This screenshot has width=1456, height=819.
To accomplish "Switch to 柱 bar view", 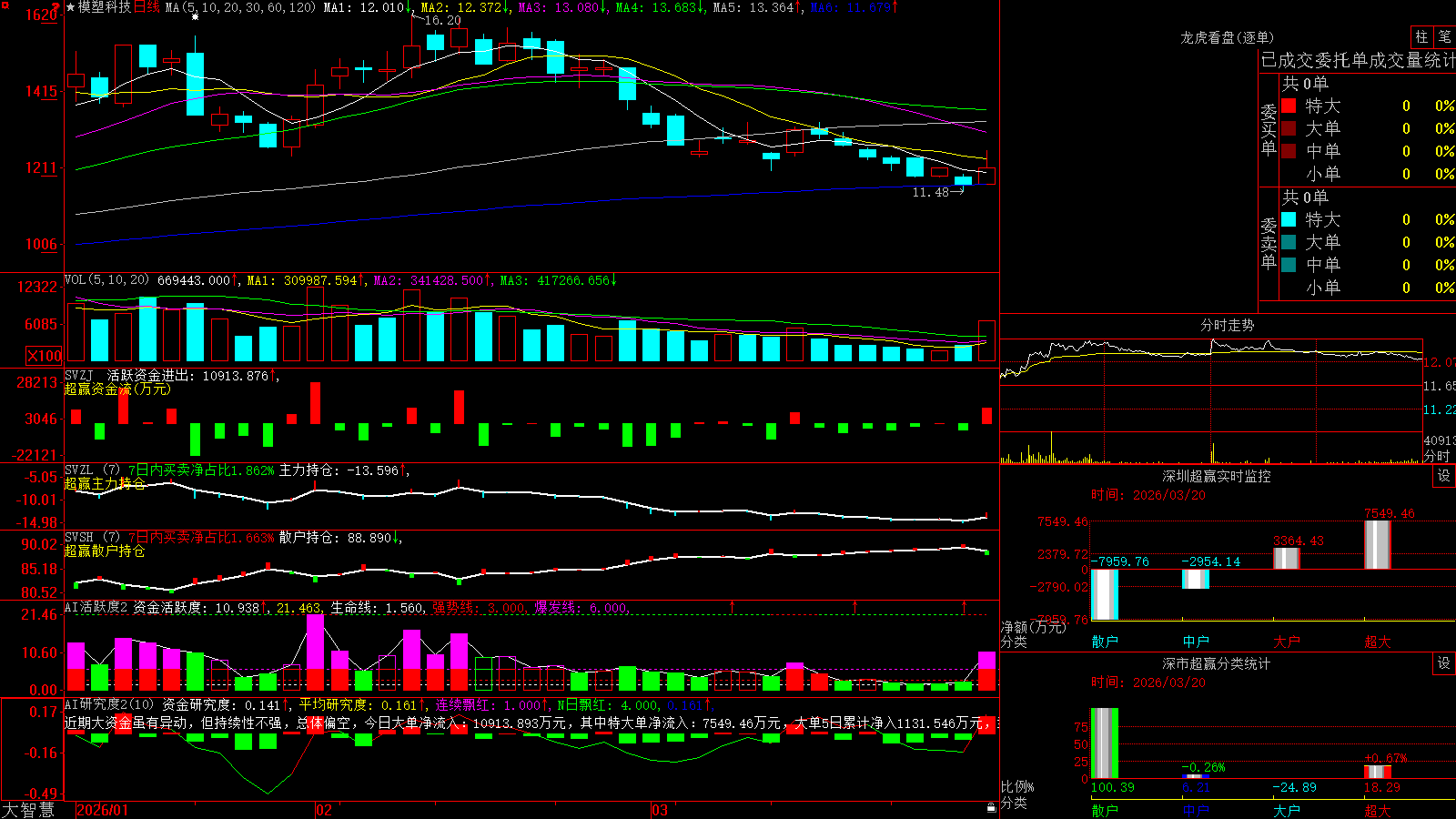I will click(x=1421, y=36).
